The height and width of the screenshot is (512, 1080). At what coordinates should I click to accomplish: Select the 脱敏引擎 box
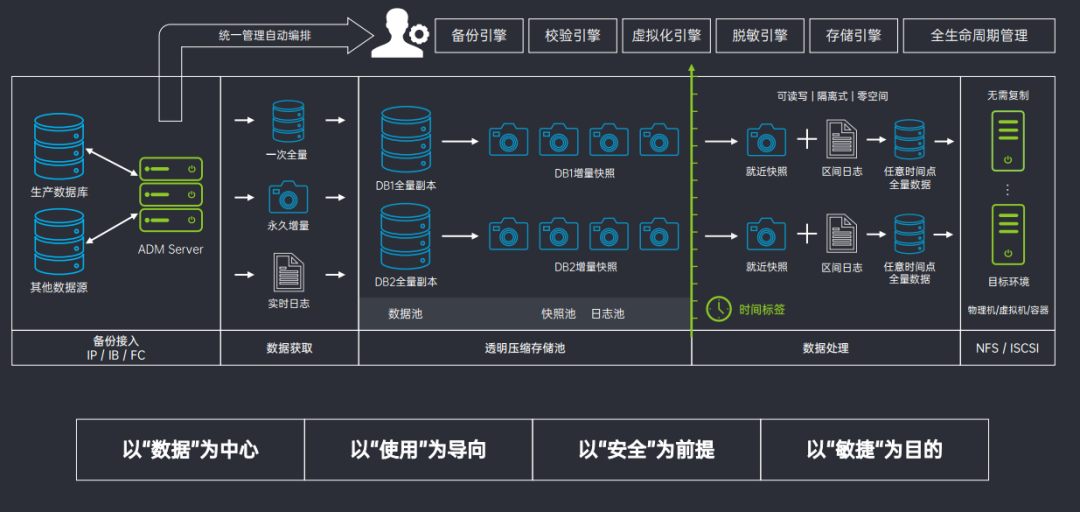click(760, 36)
